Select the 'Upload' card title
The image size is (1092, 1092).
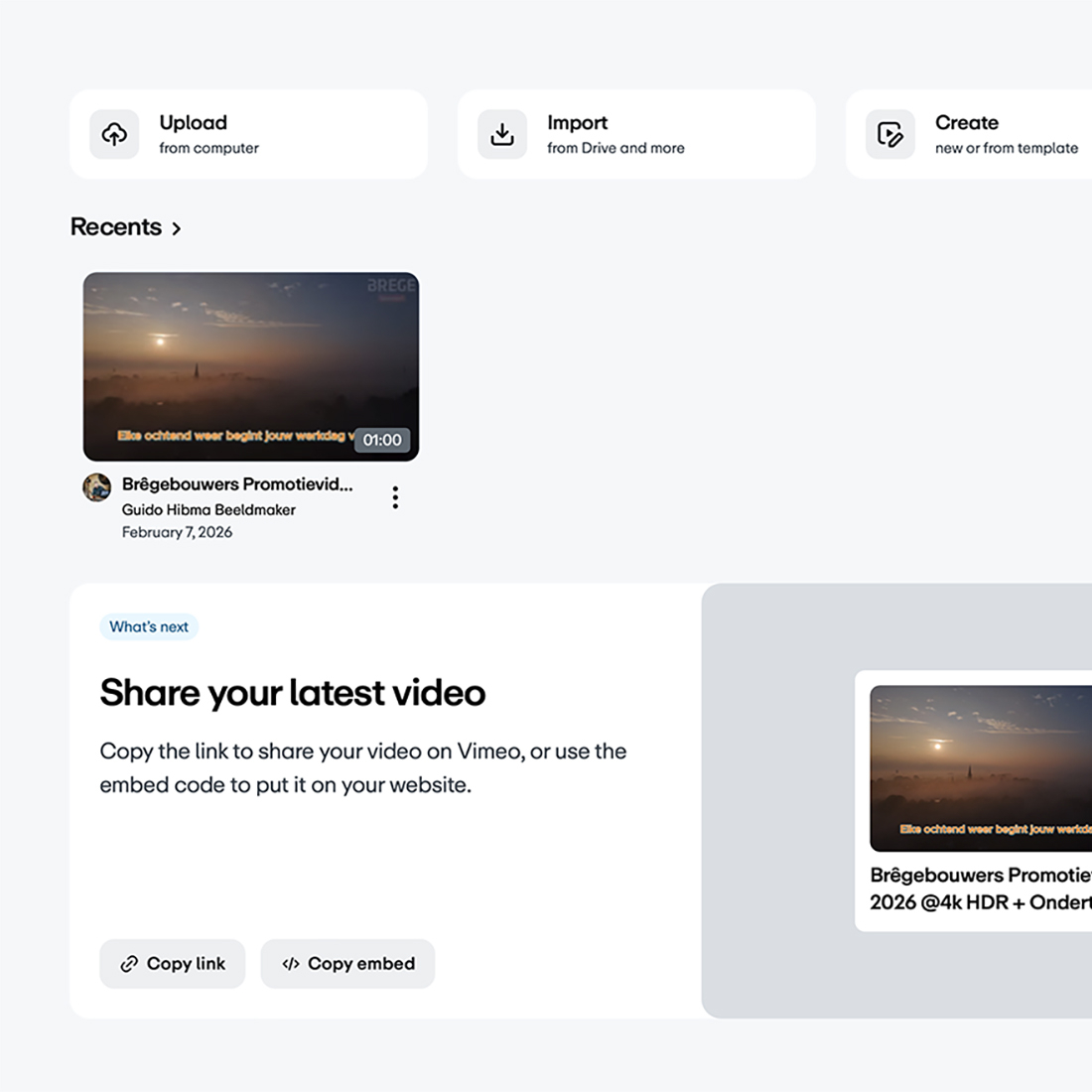(x=194, y=122)
